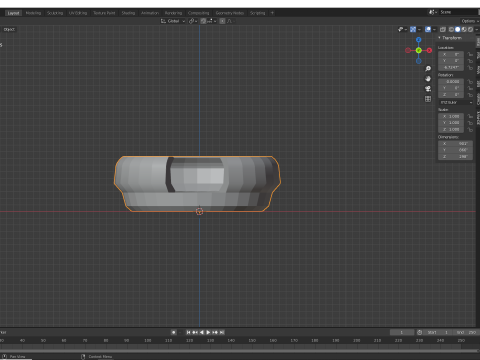Click the green Y axis gizmo center
The height and width of the screenshot is (360, 480).
tap(419, 50)
